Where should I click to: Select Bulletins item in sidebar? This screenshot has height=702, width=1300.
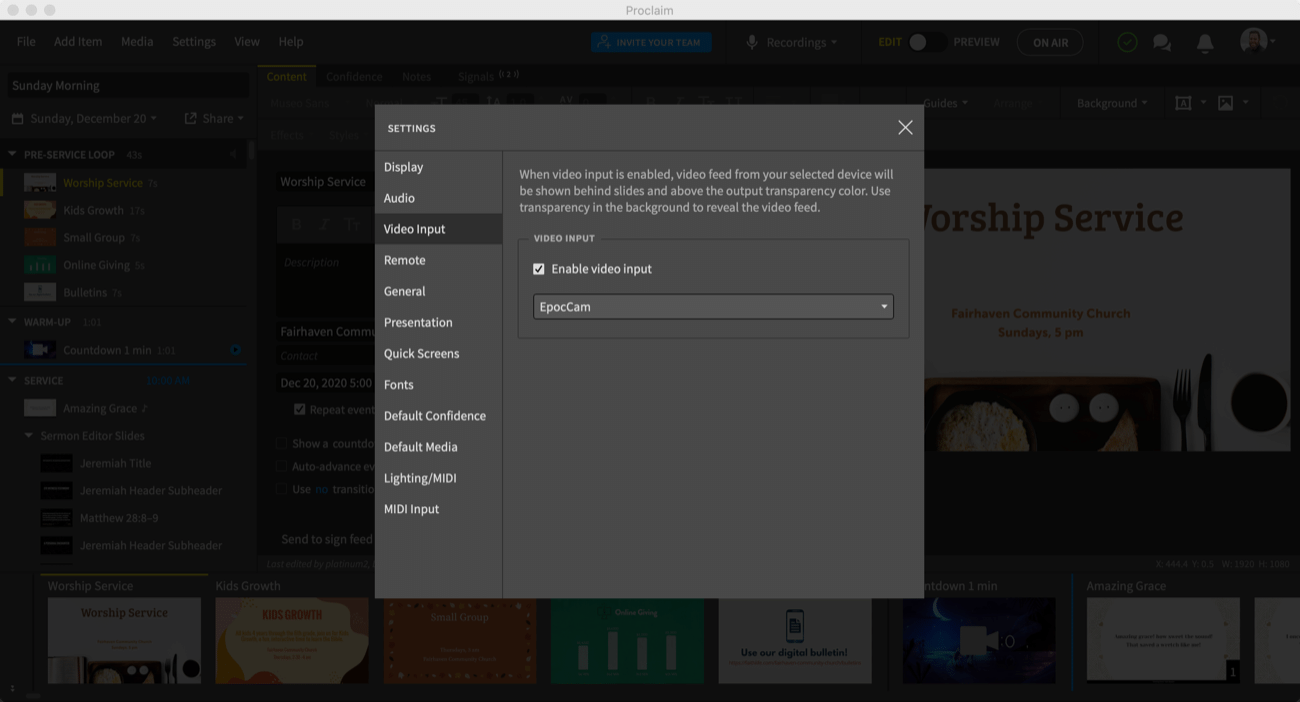[125, 292]
